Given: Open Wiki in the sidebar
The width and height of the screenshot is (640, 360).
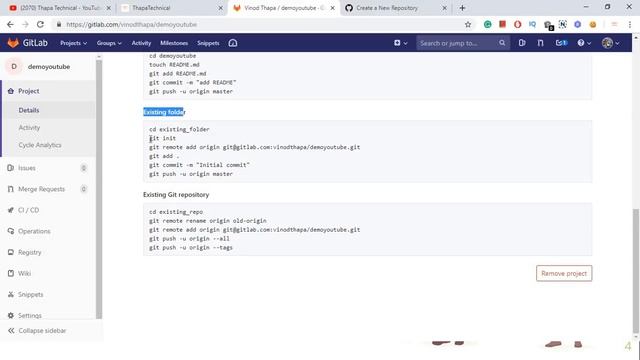Looking at the screenshot, I should point(24,273).
